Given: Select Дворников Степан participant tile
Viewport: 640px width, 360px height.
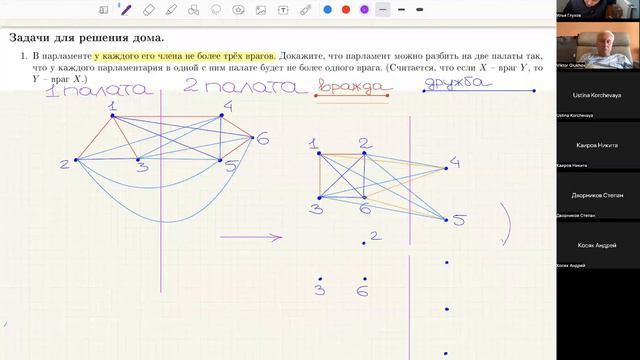Looking at the screenshot, I should tap(598, 196).
